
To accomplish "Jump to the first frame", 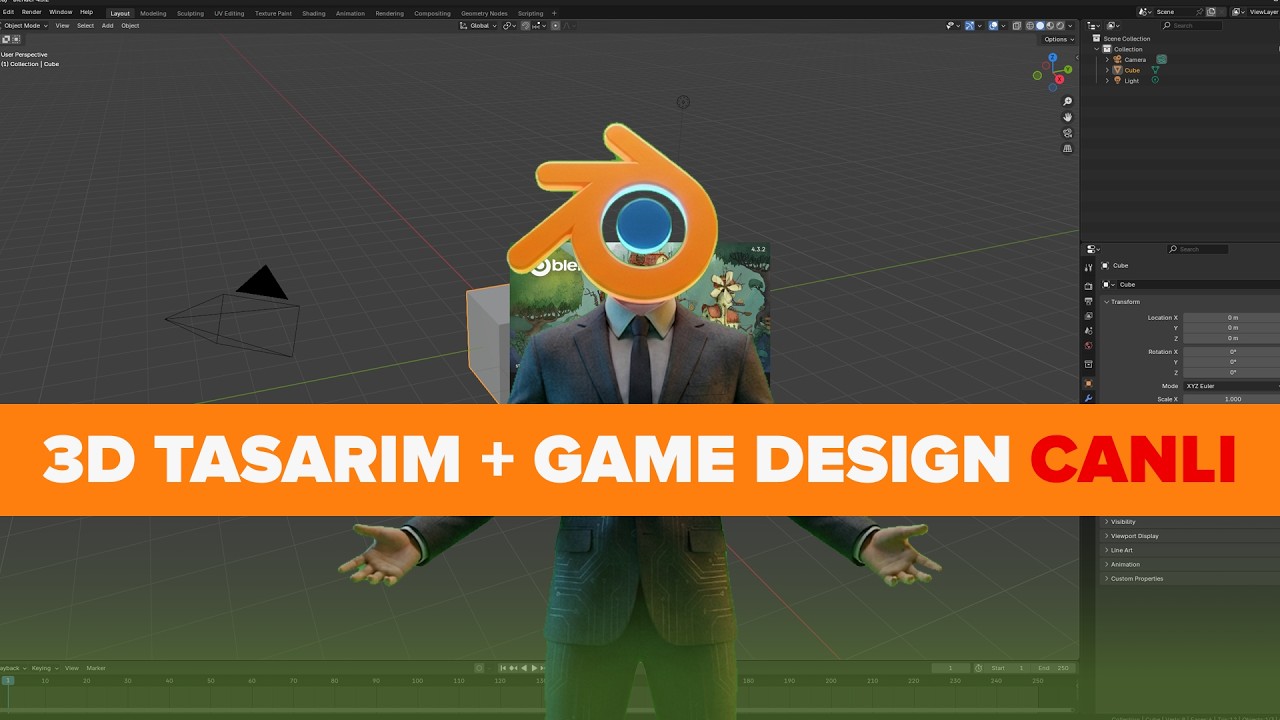I will [503, 668].
